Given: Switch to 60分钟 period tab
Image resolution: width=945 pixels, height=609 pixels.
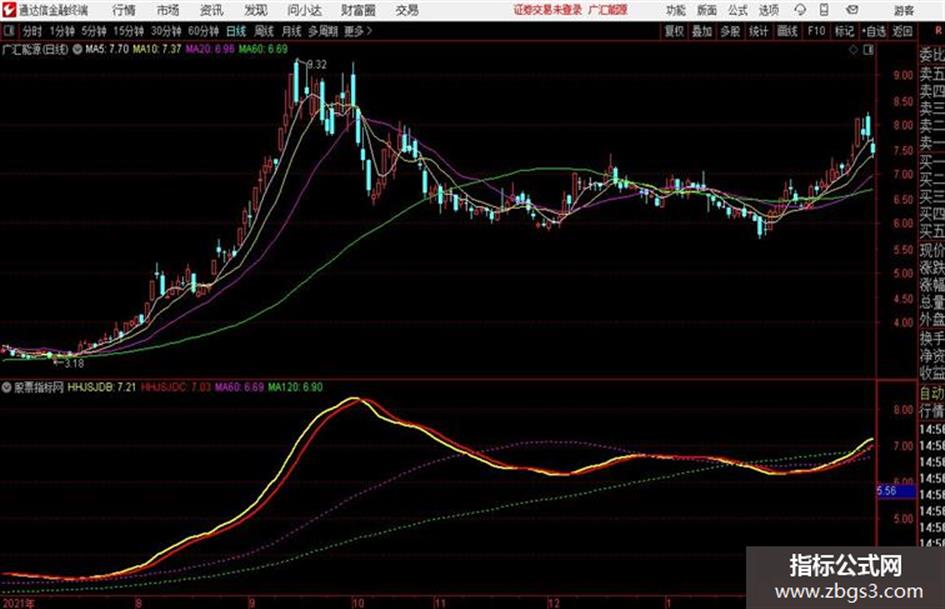Looking at the screenshot, I should tap(204, 31).
